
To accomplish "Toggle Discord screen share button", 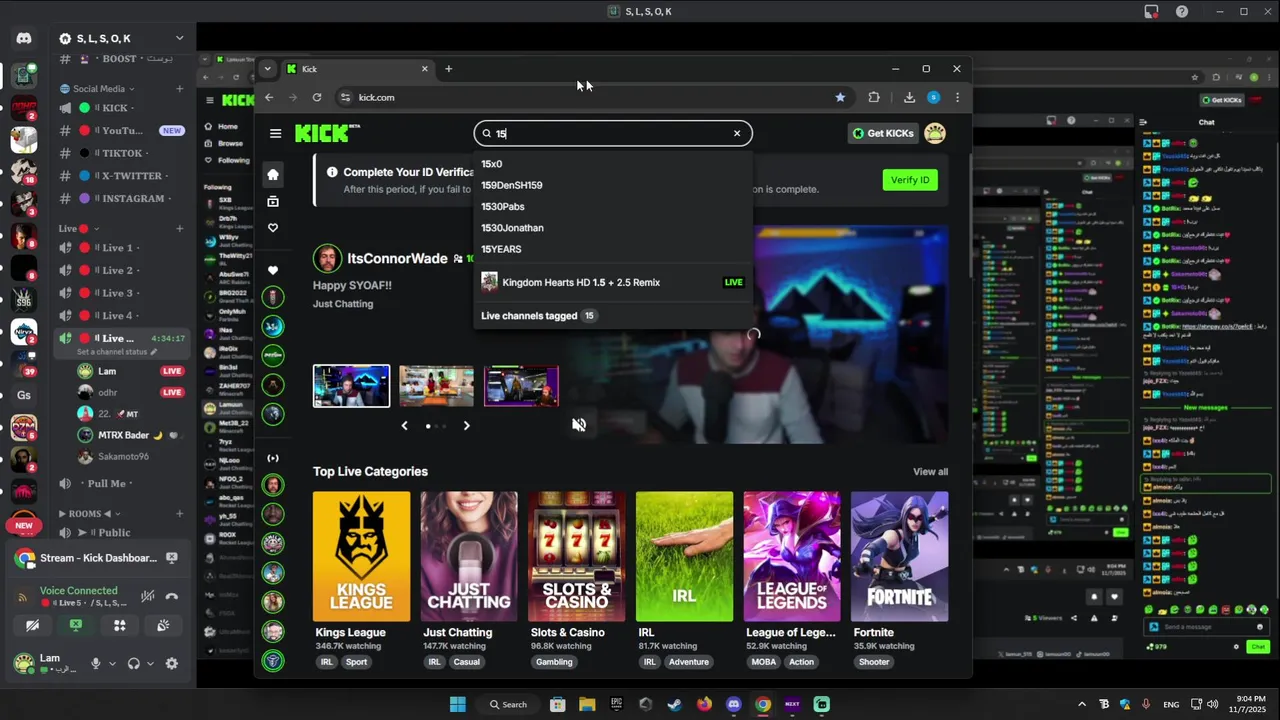I will click(76, 625).
